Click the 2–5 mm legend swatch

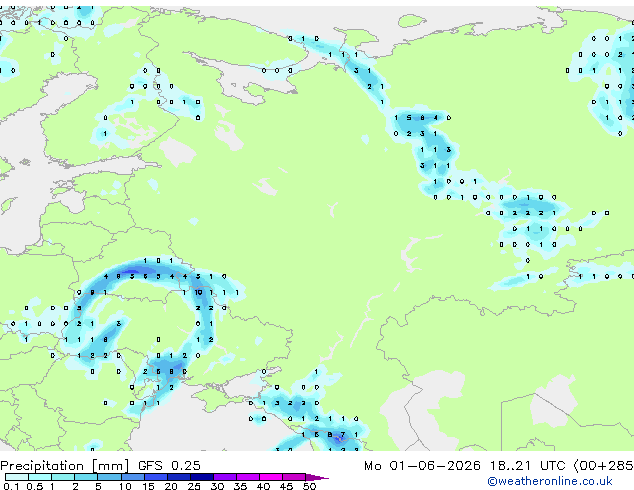click(86, 477)
